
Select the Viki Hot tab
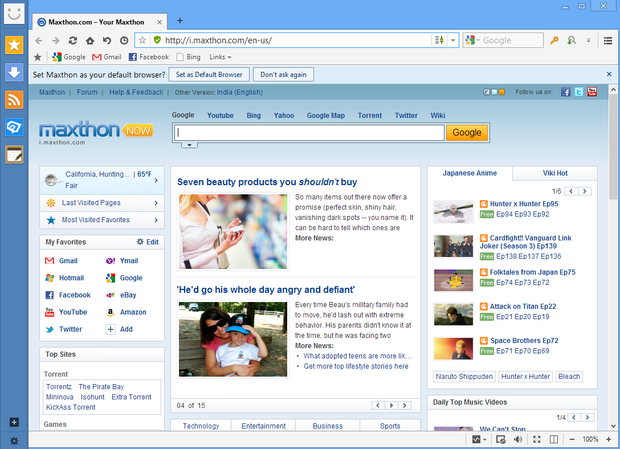pyautogui.click(x=555, y=173)
